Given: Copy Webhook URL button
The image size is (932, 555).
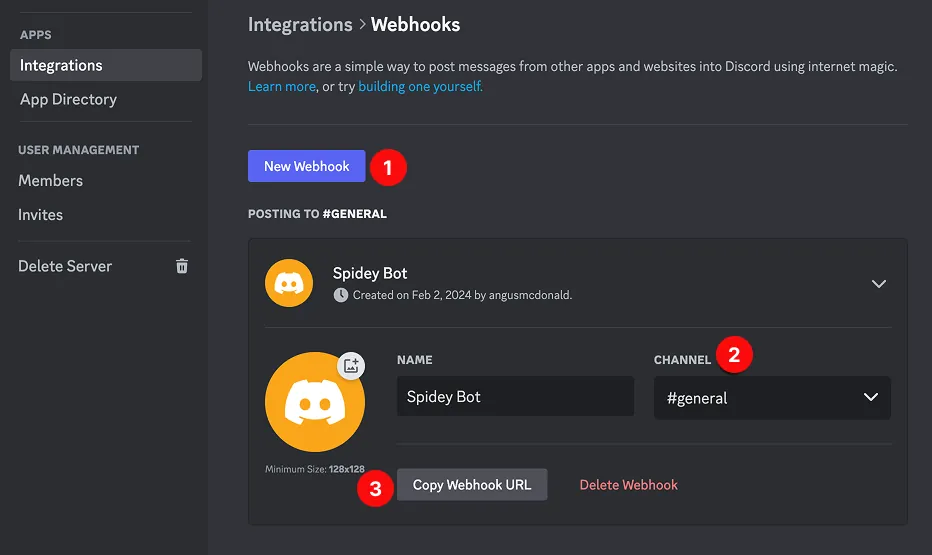Looking at the screenshot, I should point(472,484).
